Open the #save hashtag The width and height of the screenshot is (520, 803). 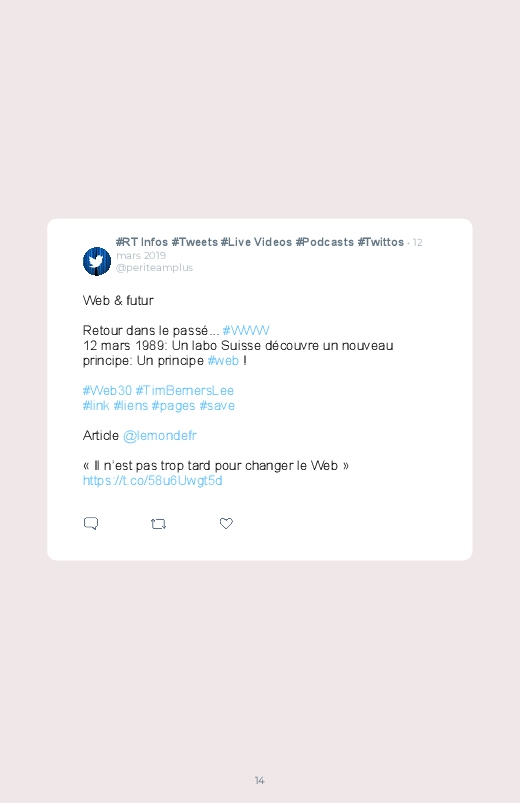217,406
